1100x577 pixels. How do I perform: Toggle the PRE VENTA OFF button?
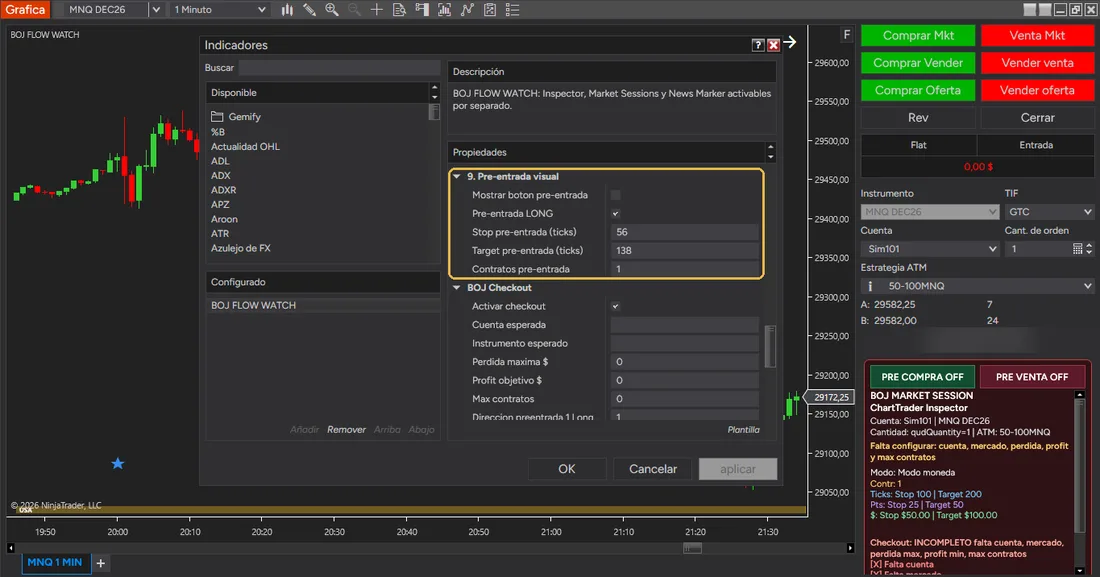(1032, 377)
